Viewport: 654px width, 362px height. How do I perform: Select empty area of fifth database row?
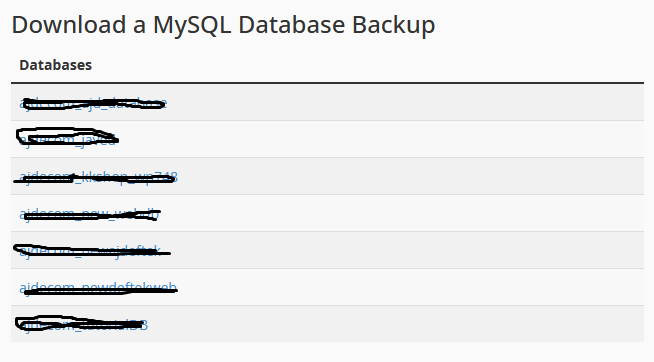pyautogui.click(x=407, y=250)
